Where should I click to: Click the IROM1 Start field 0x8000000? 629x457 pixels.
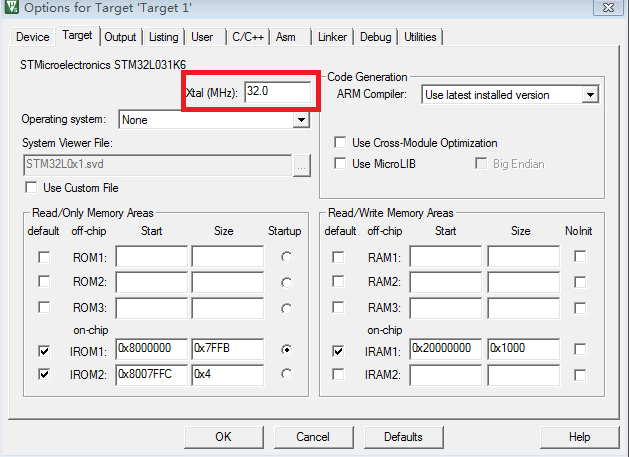152,349
